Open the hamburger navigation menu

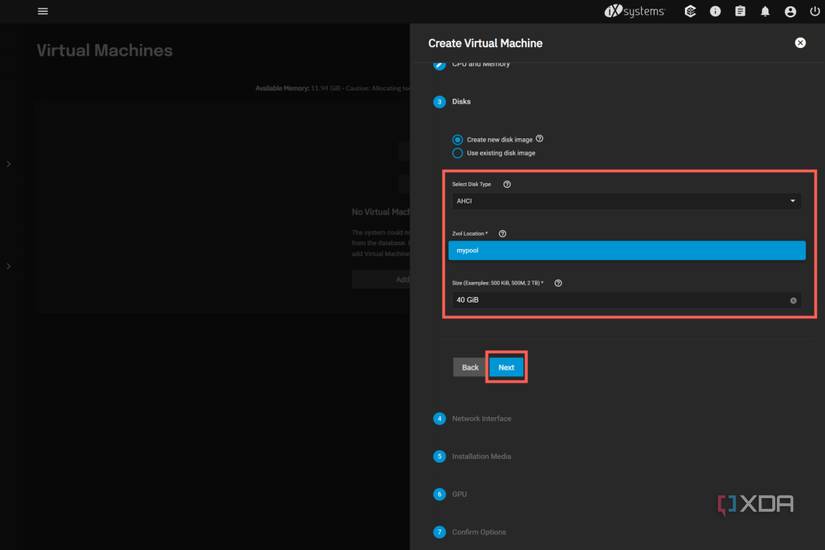(x=43, y=11)
